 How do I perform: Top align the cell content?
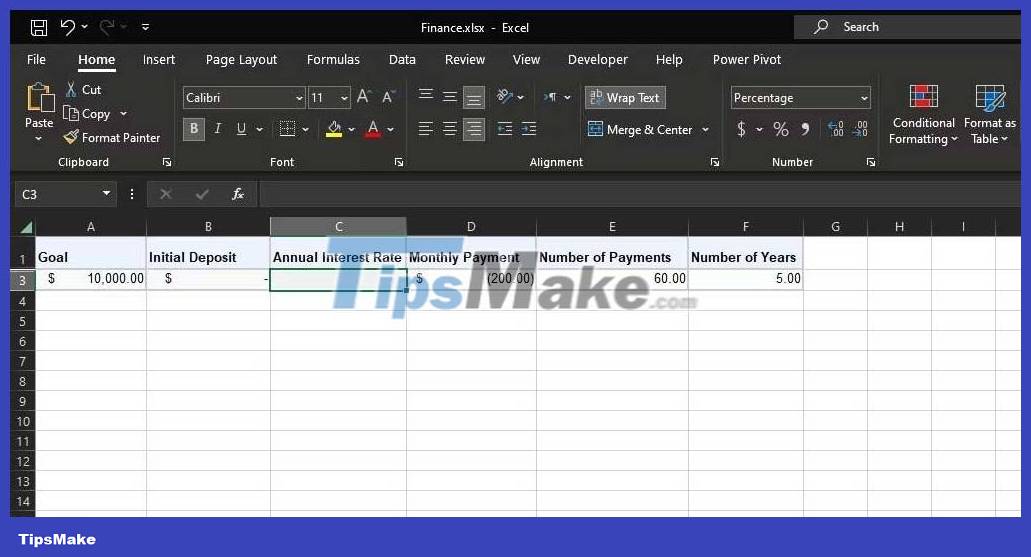coord(426,96)
